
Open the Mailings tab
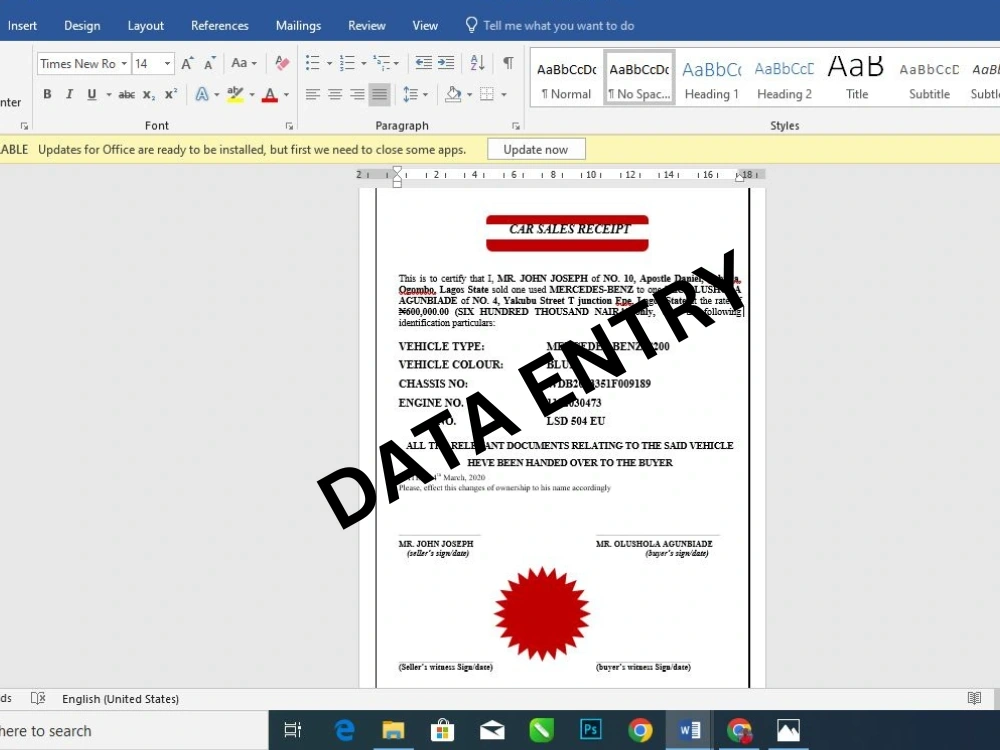[x=298, y=26]
